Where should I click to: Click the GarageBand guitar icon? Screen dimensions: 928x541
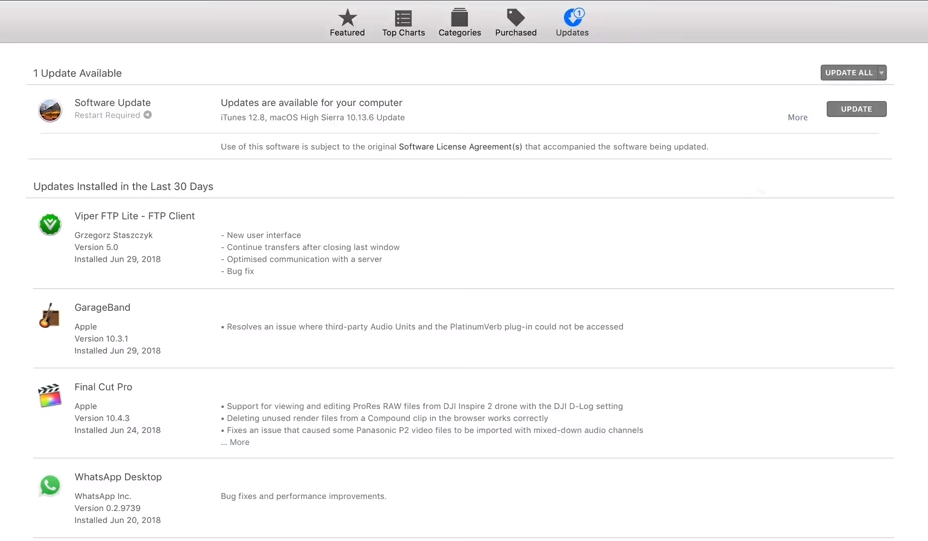coord(50,315)
